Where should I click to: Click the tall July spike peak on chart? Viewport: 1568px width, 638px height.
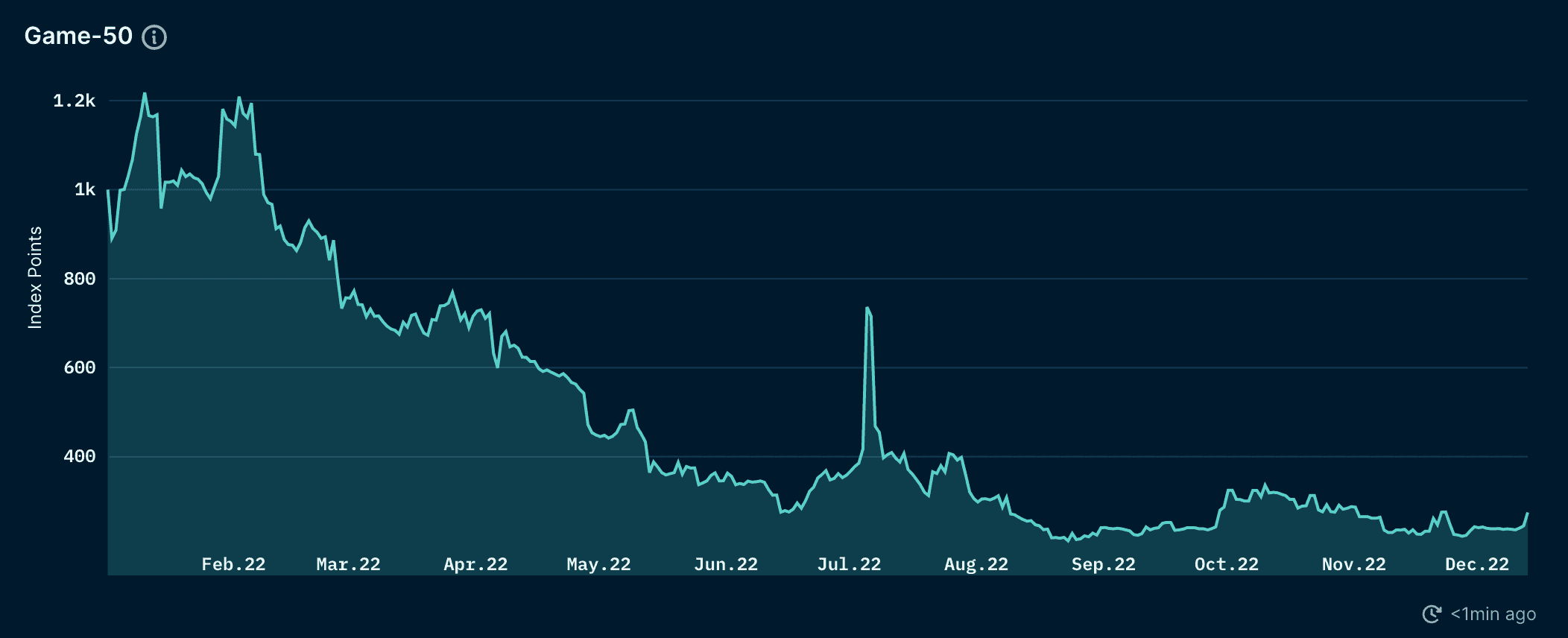pos(867,308)
